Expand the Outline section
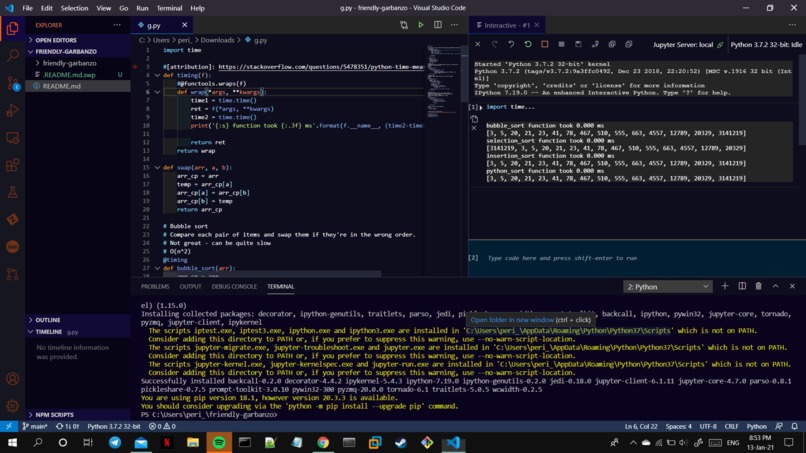This screenshot has height=453, width=806. point(78,320)
